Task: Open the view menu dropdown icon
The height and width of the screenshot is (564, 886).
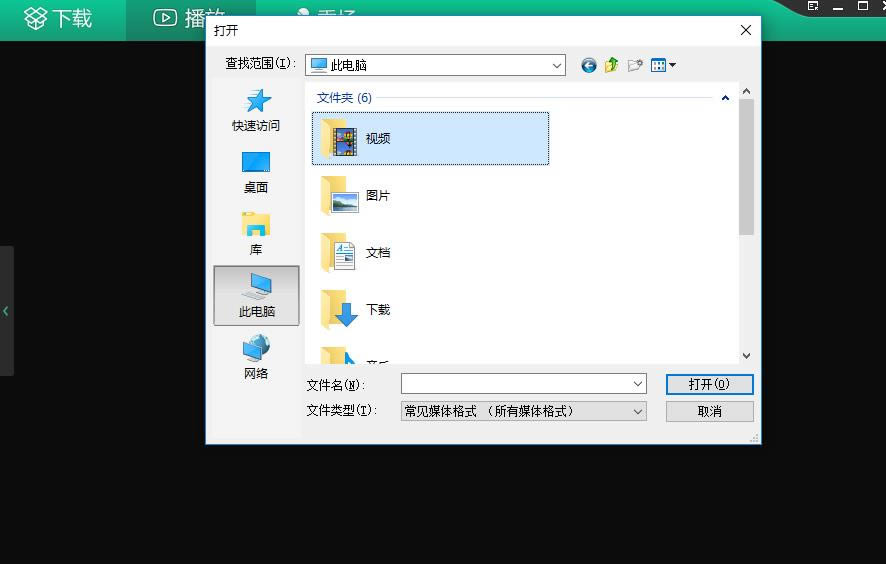Action: (x=663, y=66)
